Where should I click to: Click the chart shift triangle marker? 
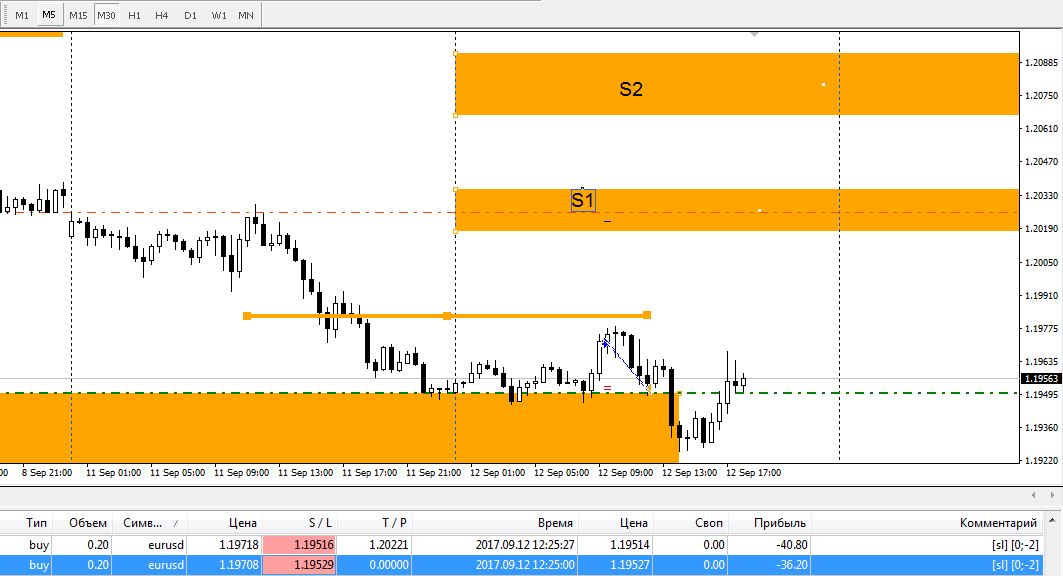point(755,34)
